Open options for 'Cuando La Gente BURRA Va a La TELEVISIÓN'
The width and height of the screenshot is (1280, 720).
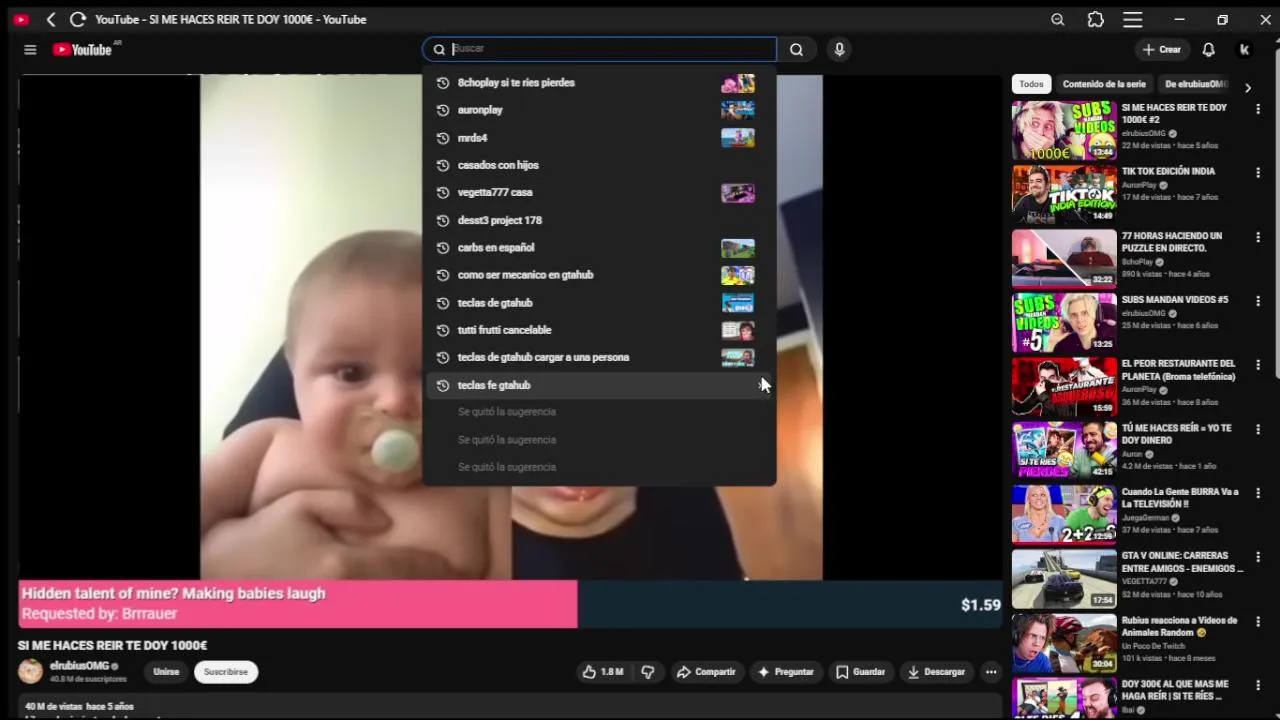[x=1258, y=493]
